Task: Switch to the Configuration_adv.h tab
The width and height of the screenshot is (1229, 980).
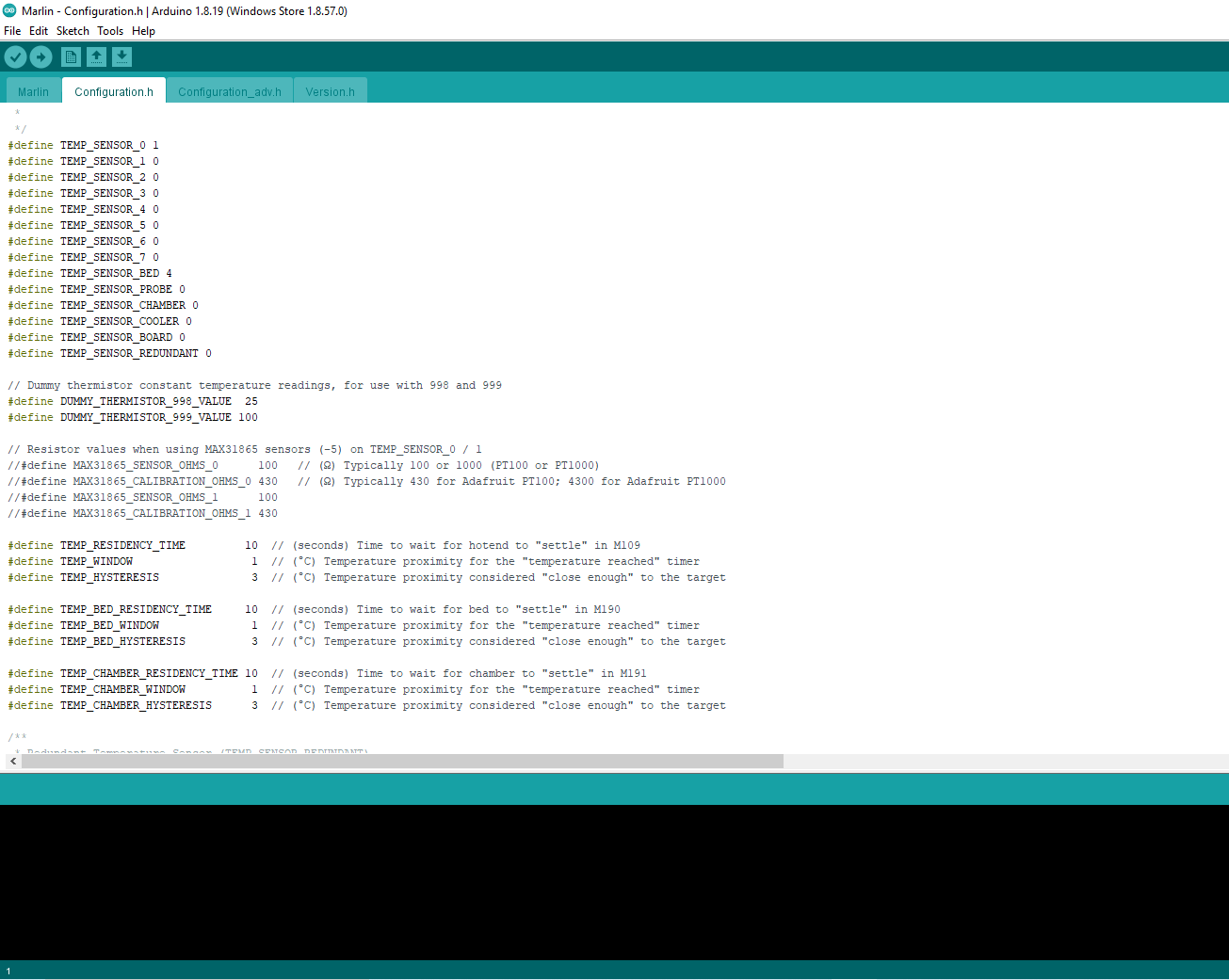Action: (230, 91)
